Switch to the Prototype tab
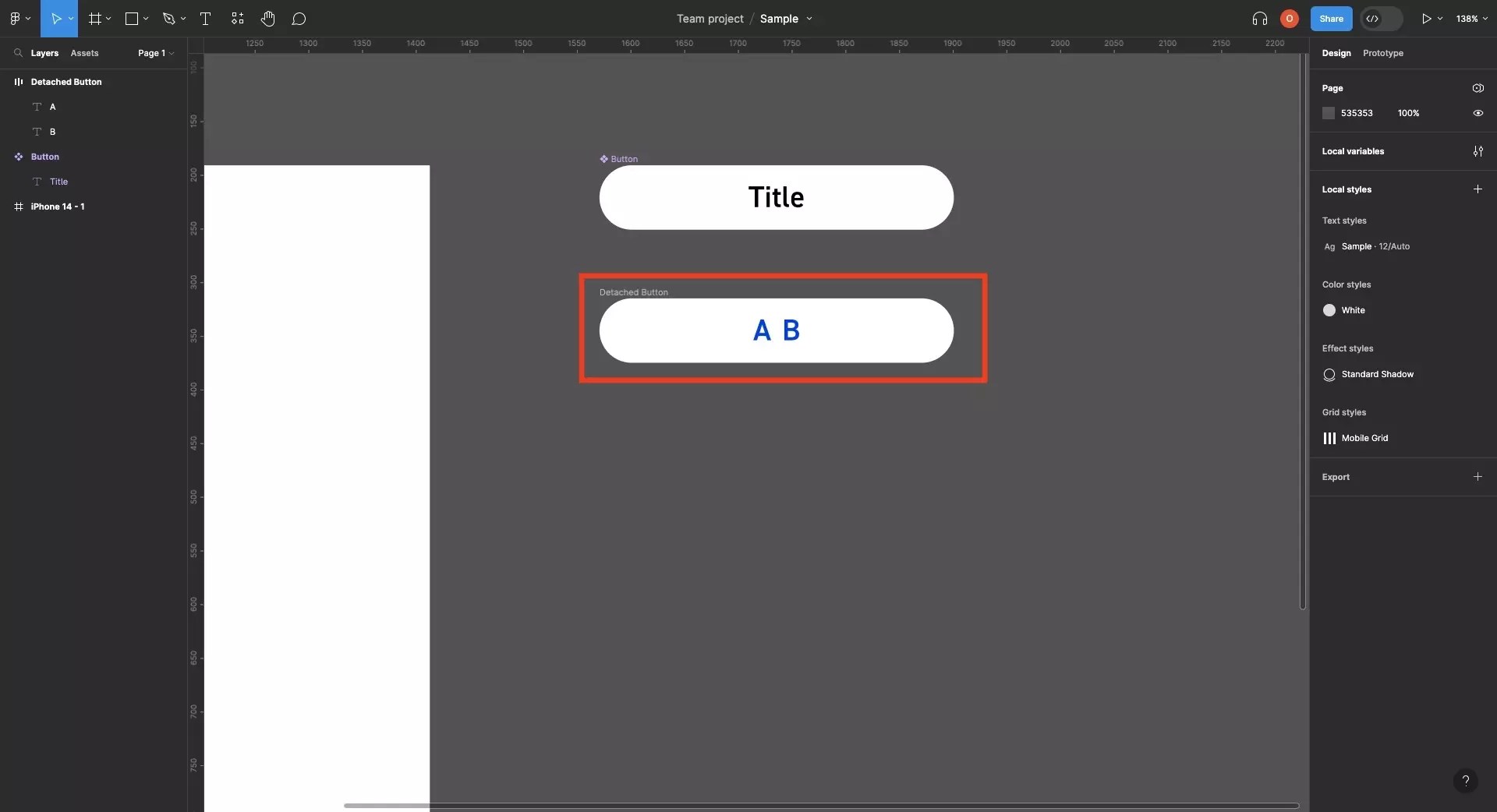The width and height of the screenshot is (1497, 812). tap(1382, 53)
